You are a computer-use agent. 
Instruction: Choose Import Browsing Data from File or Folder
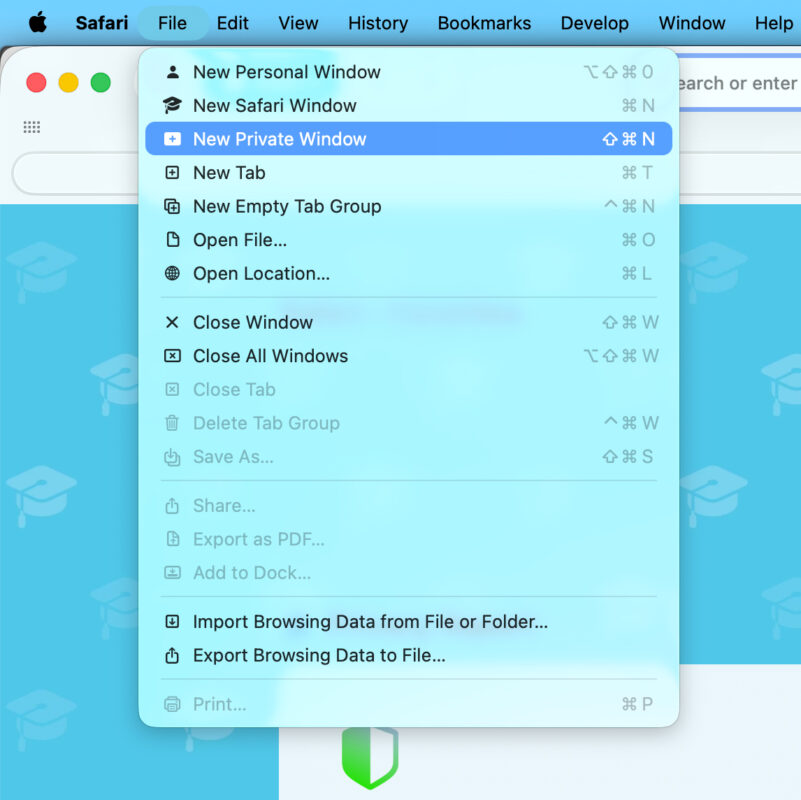[x=409, y=622]
